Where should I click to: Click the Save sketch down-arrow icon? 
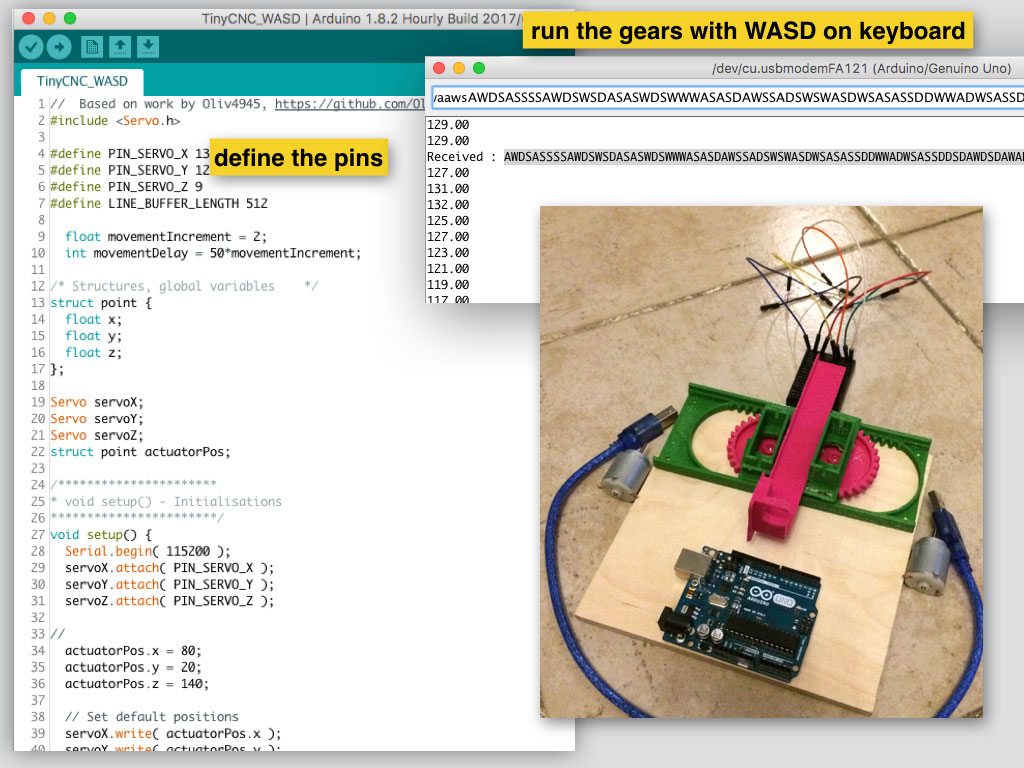pyautogui.click(x=148, y=46)
